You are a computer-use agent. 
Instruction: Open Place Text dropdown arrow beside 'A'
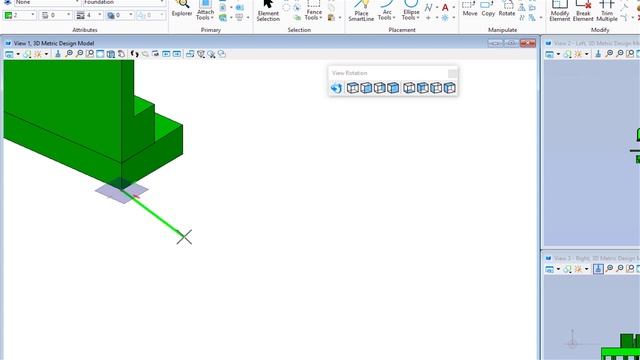[453, 7]
